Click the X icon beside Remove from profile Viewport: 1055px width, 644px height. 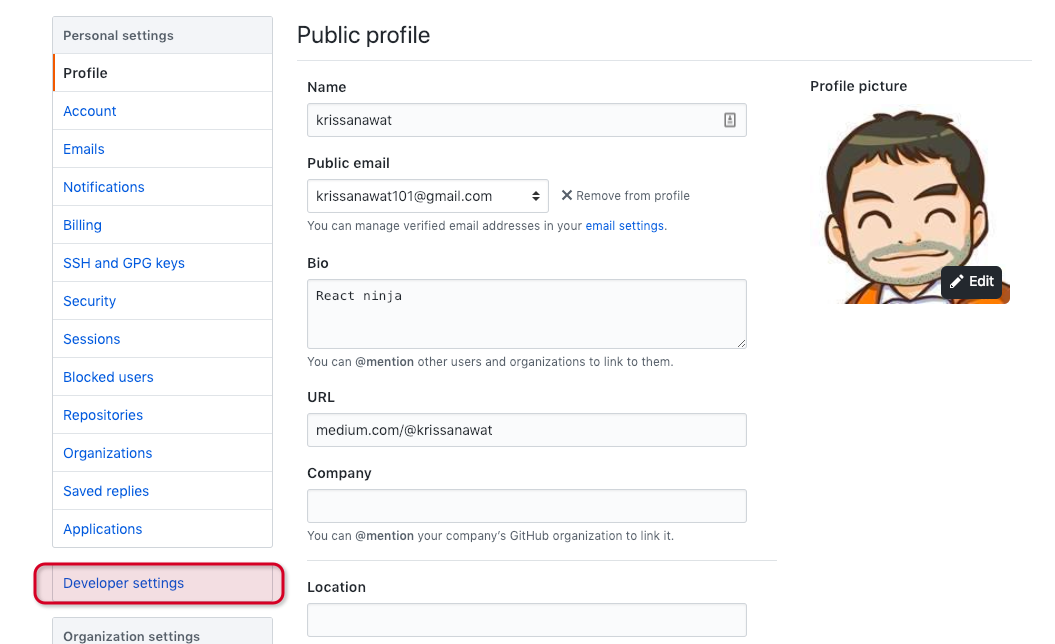pyautogui.click(x=567, y=195)
